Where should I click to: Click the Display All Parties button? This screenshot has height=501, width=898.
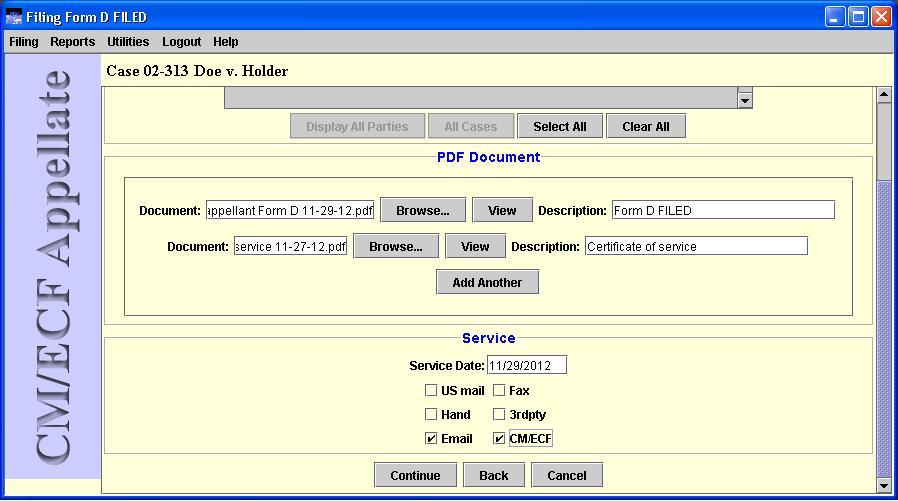tap(357, 127)
